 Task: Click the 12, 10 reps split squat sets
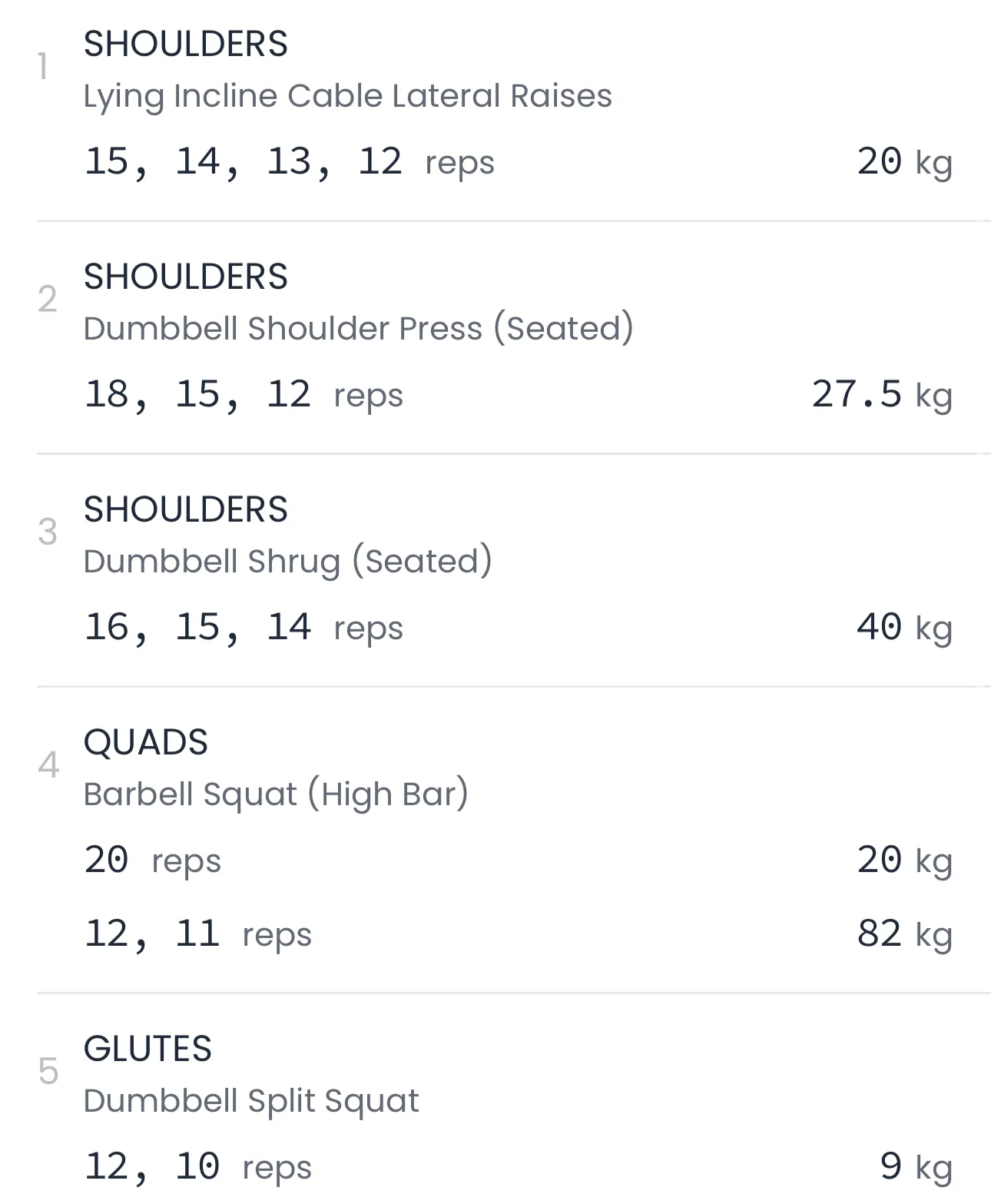point(197,1167)
